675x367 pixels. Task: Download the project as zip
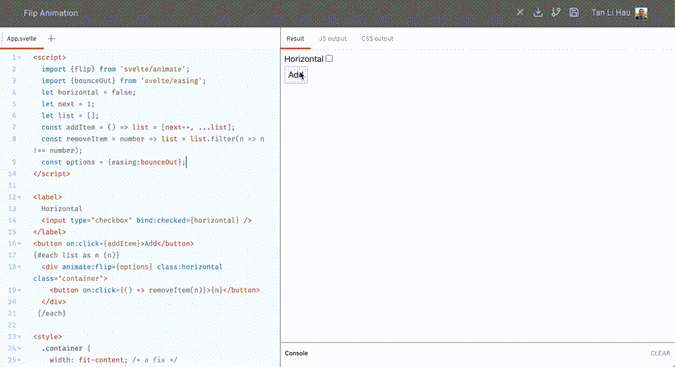click(x=538, y=12)
